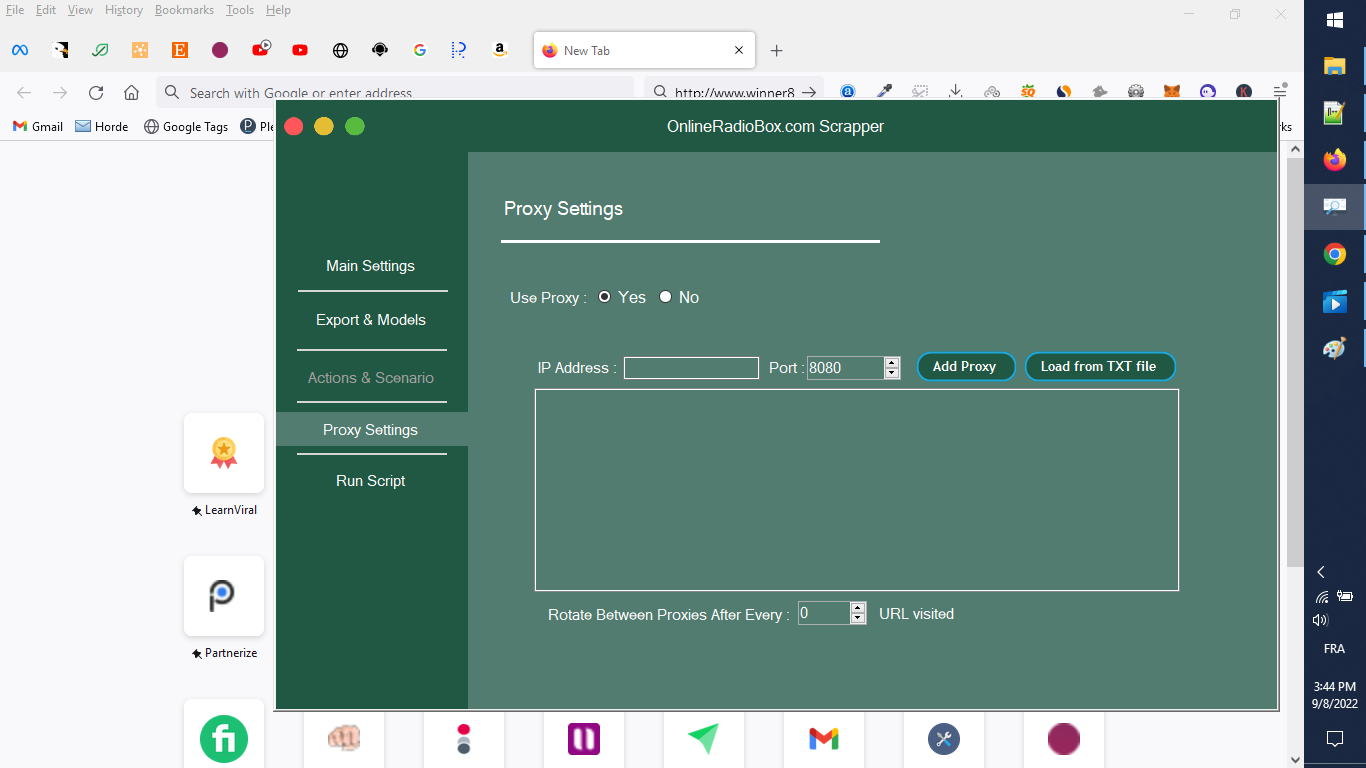Viewport: 1366px width, 768px height.
Task: Open Firefox Bookmarks menu
Action: 186,10
